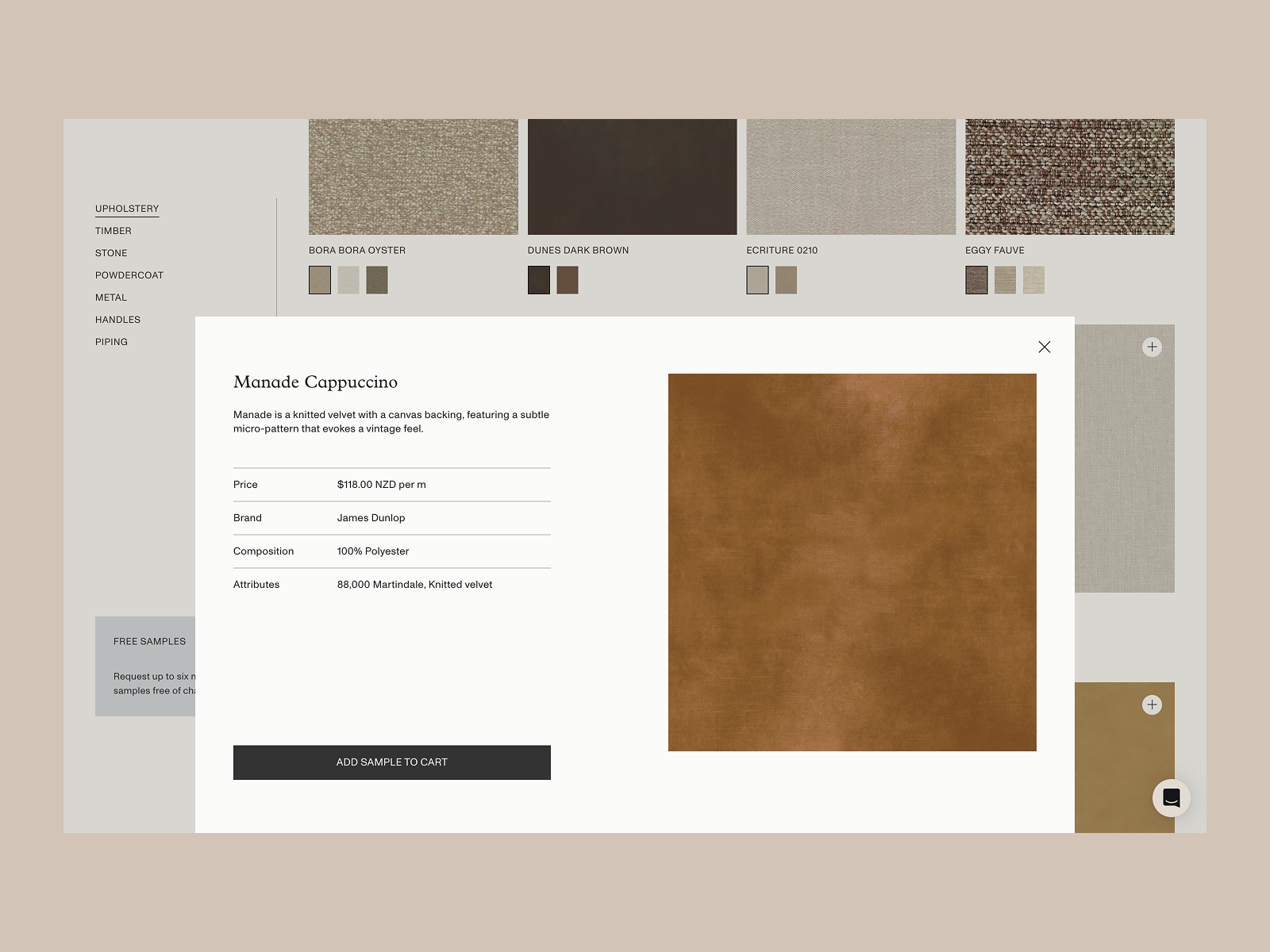Image resolution: width=1270 pixels, height=952 pixels.
Task: Choose dark olive Bora Bora swatch
Action: 377,280
